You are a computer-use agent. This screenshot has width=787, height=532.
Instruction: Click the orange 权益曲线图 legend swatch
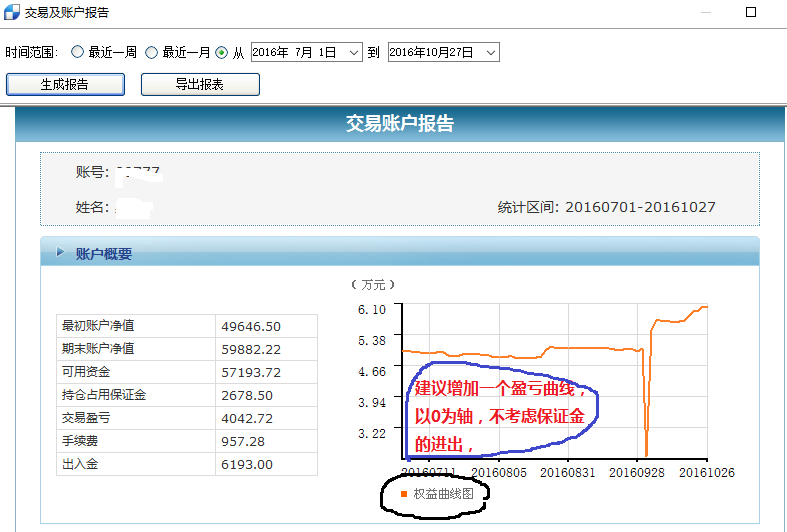(x=404, y=494)
